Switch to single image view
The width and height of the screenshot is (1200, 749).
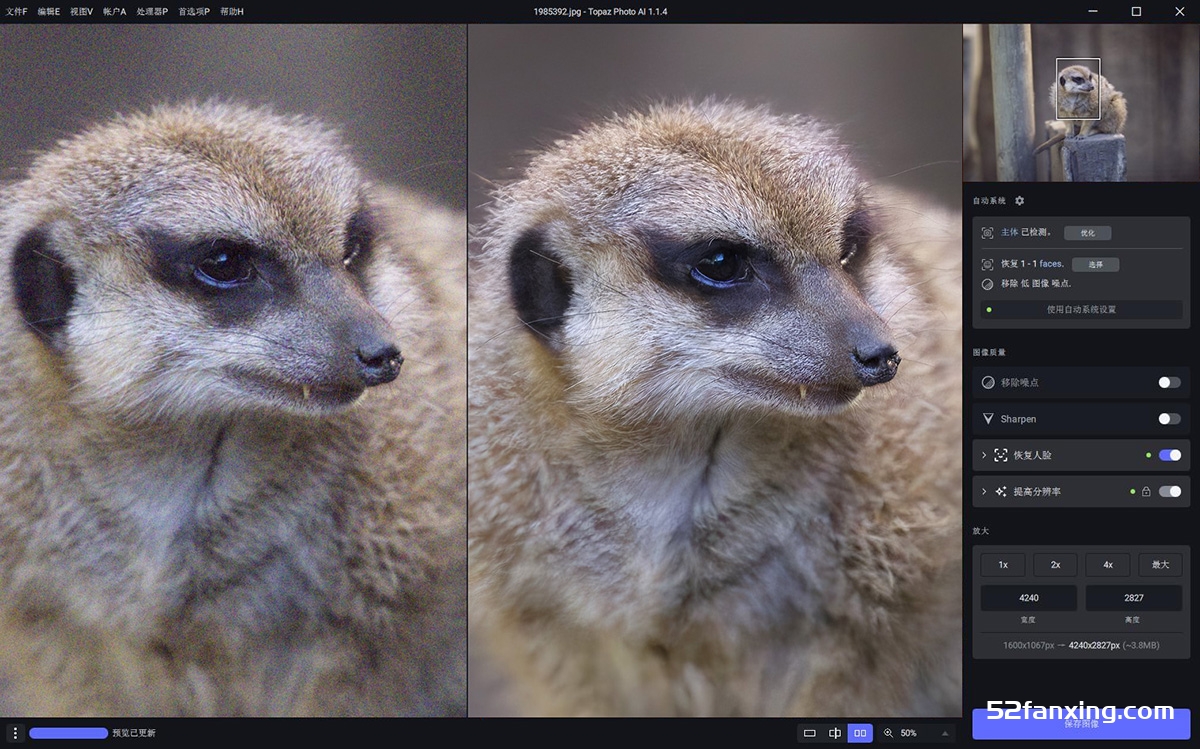point(810,733)
